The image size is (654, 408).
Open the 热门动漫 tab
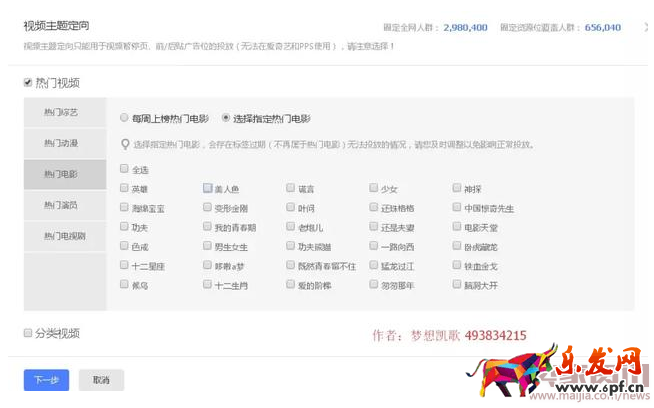tap(64, 144)
